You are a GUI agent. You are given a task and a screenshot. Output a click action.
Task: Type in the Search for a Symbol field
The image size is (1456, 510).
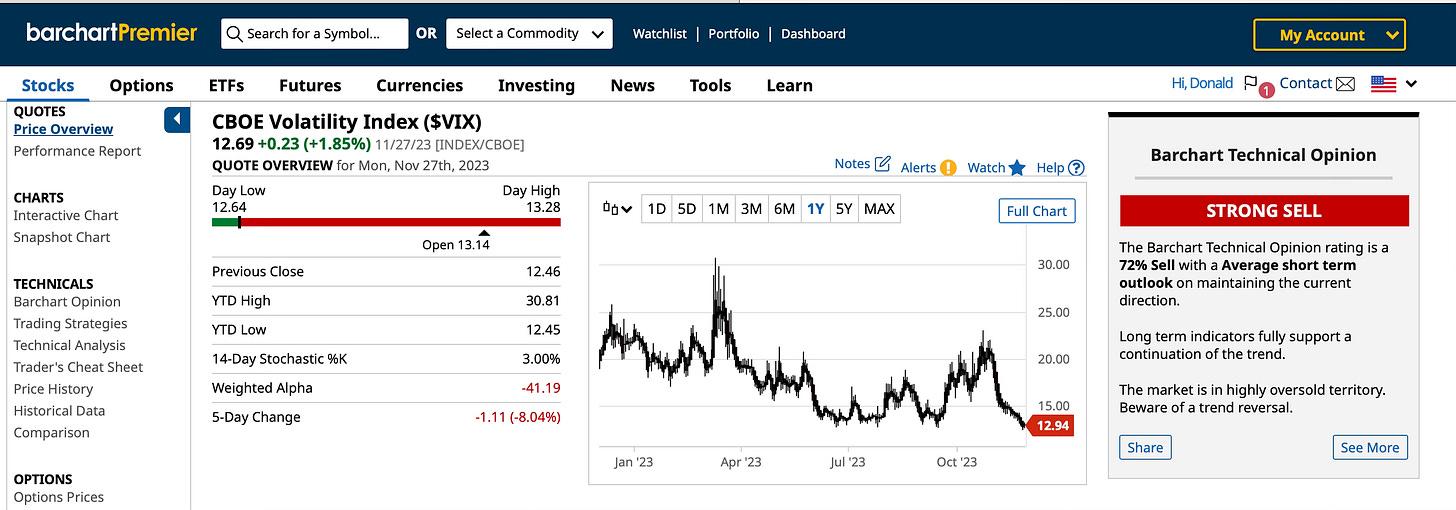pos(314,33)
